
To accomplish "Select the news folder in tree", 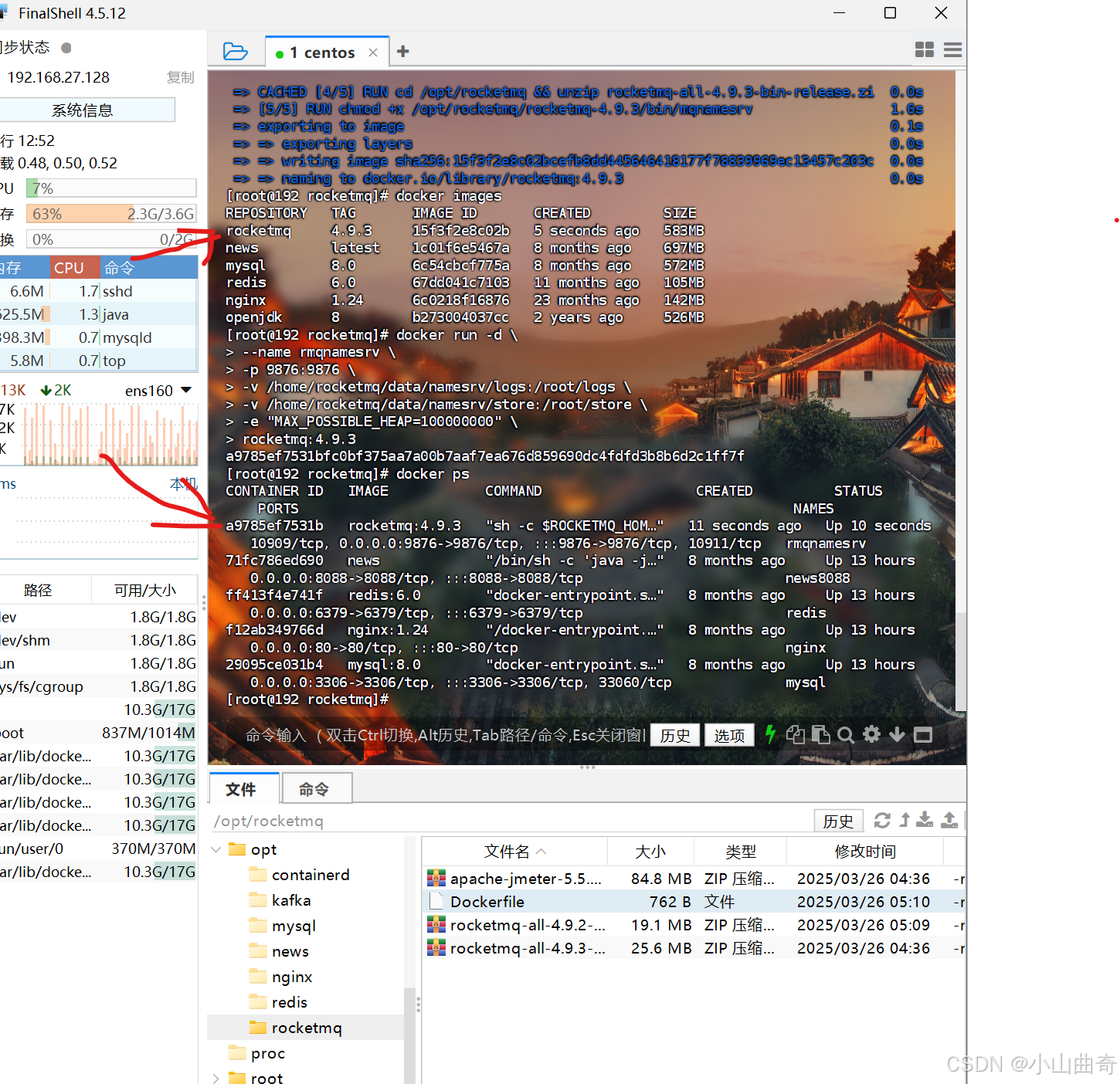I will pyautogui.click(x=280, y=951).
